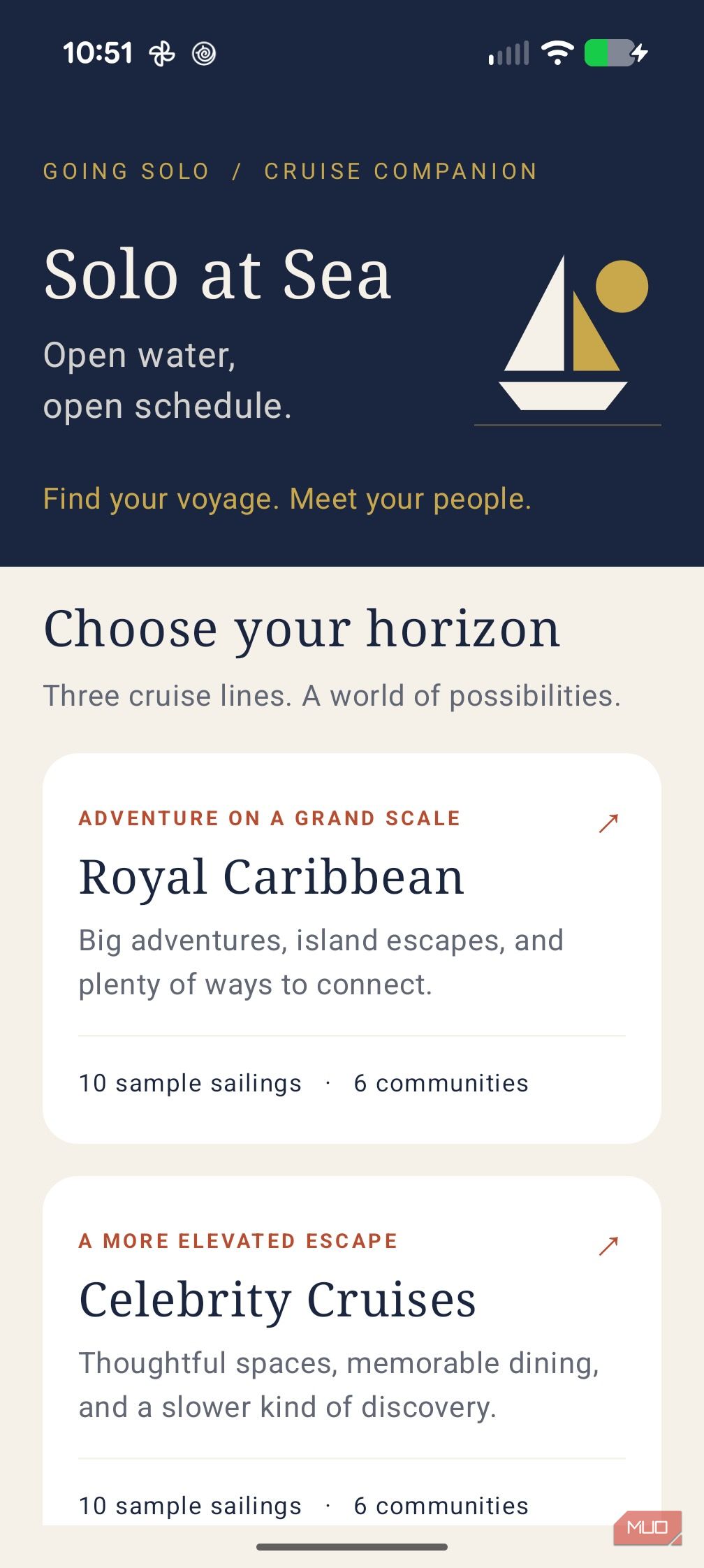Select the Cruise Companion breadcrumb

[401, 171]
